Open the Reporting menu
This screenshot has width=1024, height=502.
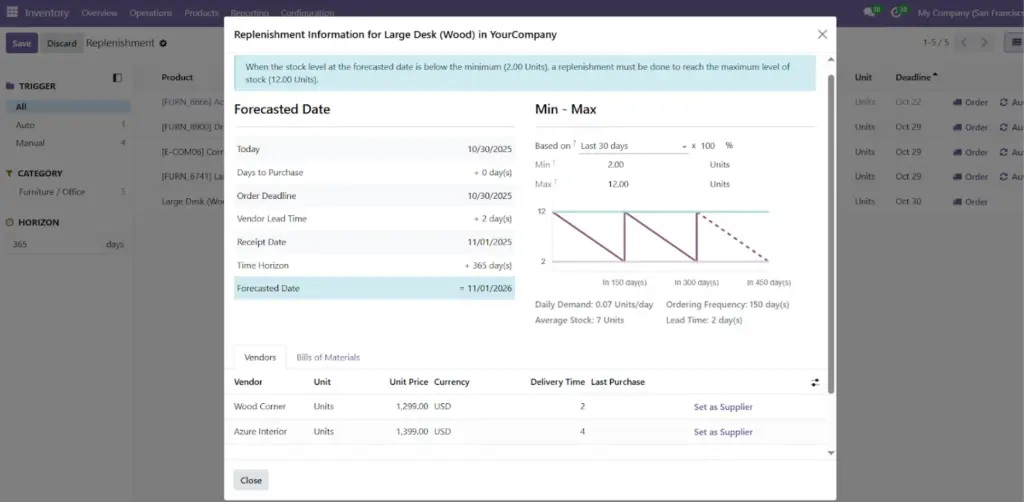coord(249,13)
